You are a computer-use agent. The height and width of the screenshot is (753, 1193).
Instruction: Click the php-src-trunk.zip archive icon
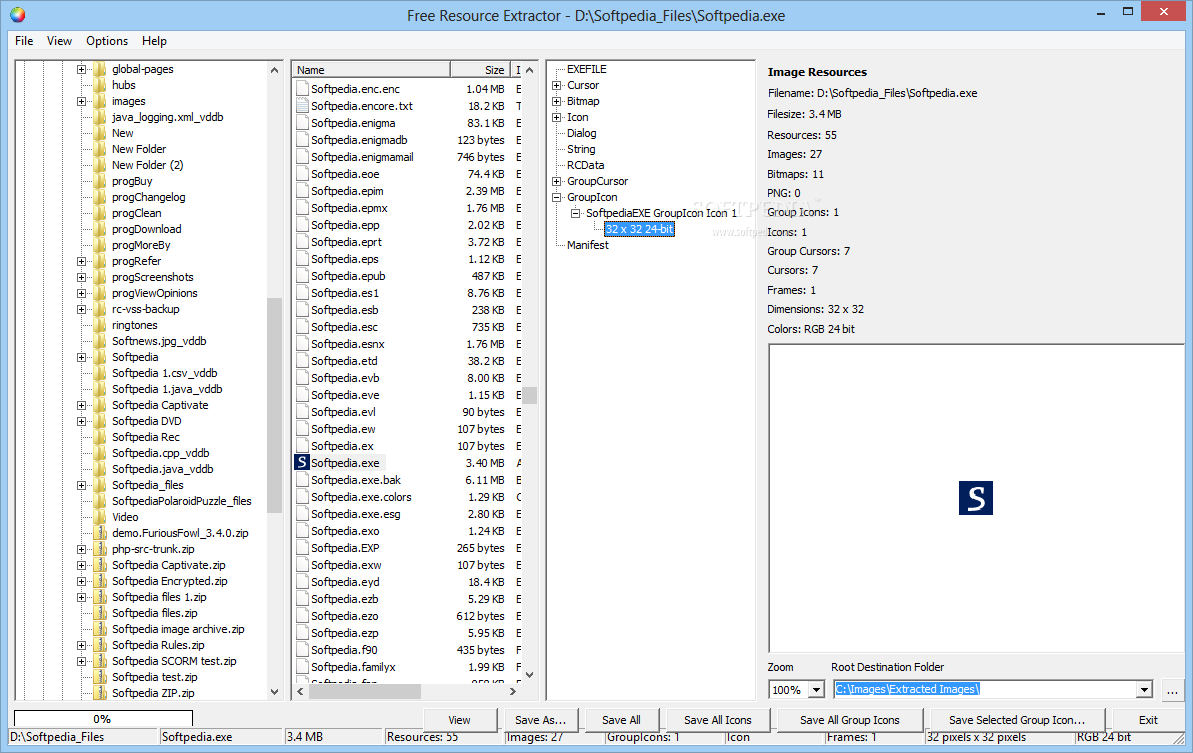click(100, 548)
